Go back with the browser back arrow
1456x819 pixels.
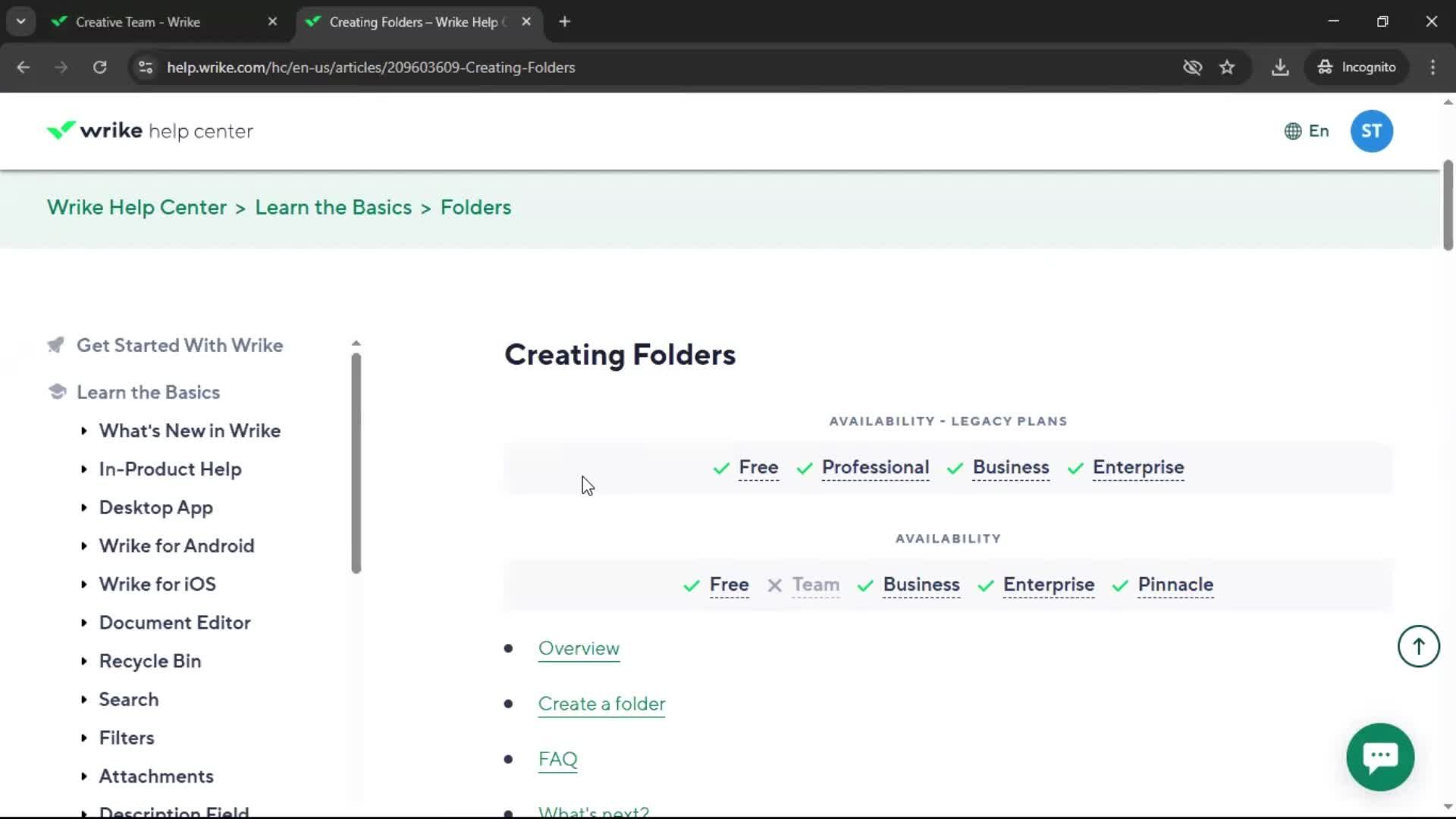coord(23,67)
